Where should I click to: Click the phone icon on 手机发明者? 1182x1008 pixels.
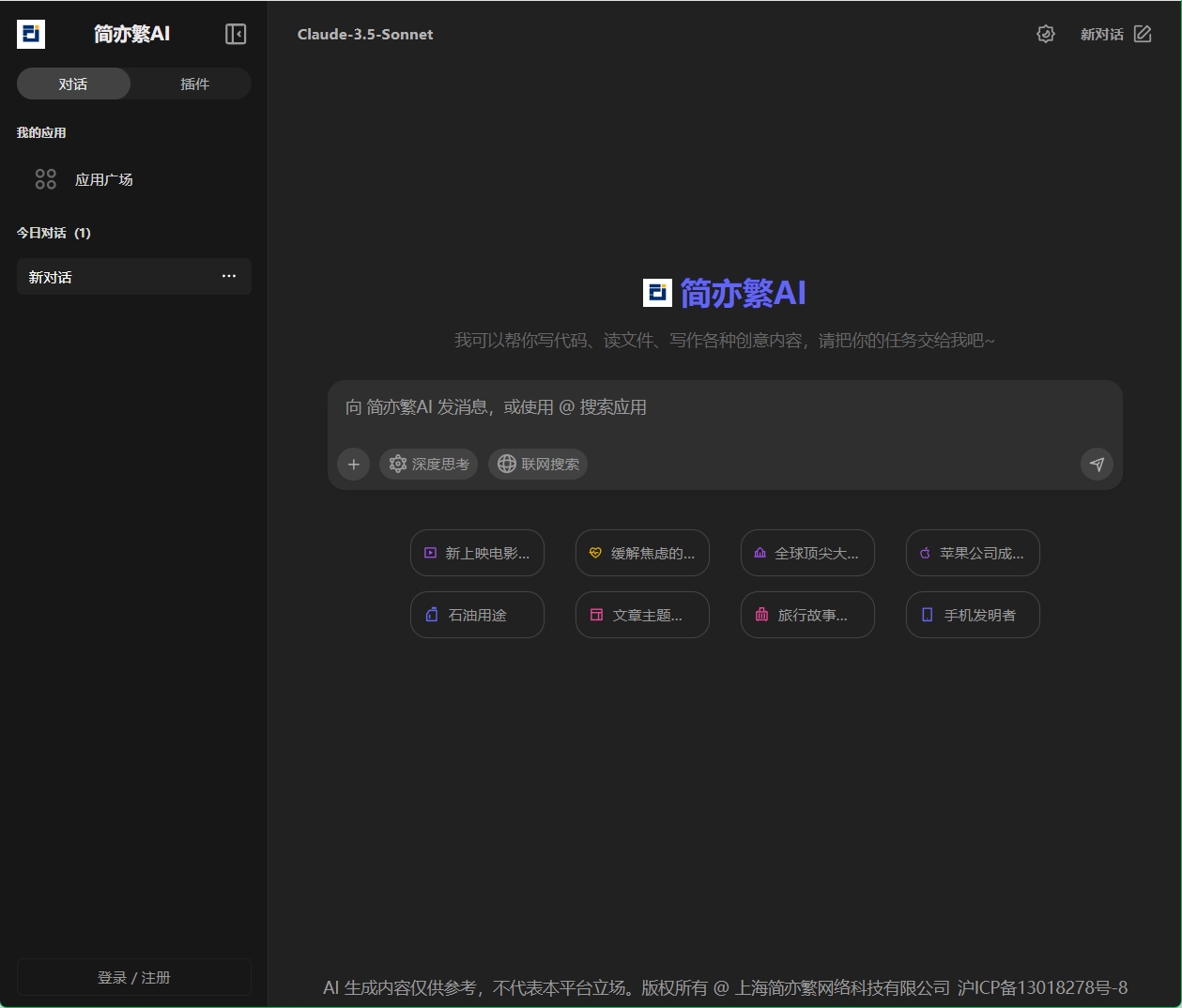(928, 615)
